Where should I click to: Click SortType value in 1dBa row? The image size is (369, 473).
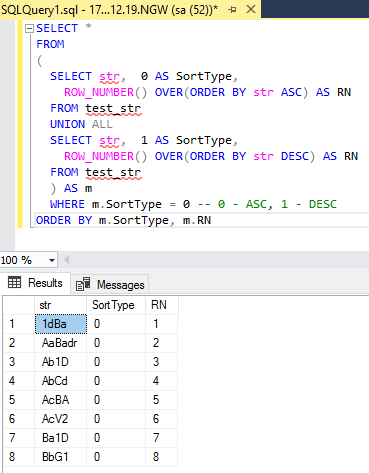tap(116, 324)
